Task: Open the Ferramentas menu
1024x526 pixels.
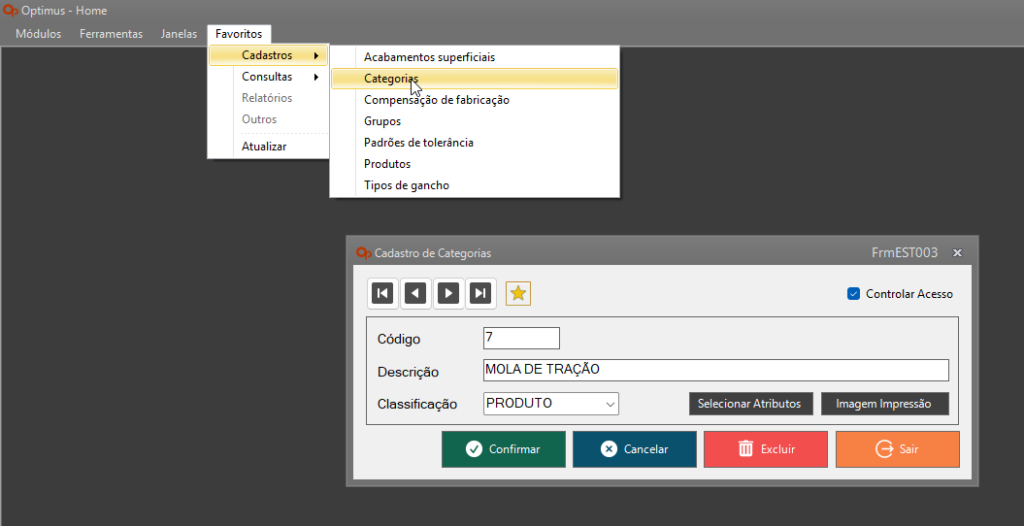Action: point(111,34)
